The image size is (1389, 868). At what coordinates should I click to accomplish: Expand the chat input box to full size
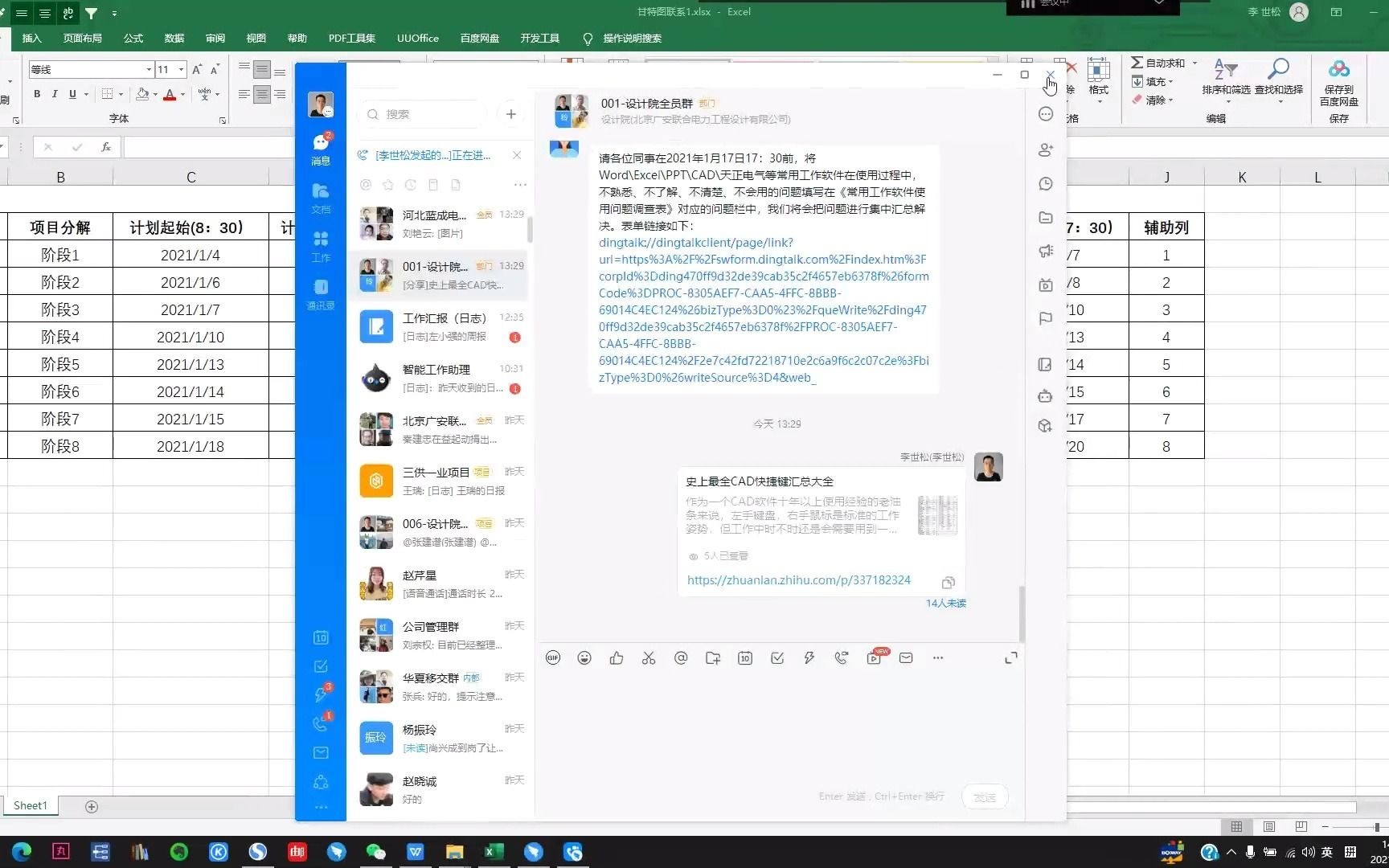point(1011,658)
